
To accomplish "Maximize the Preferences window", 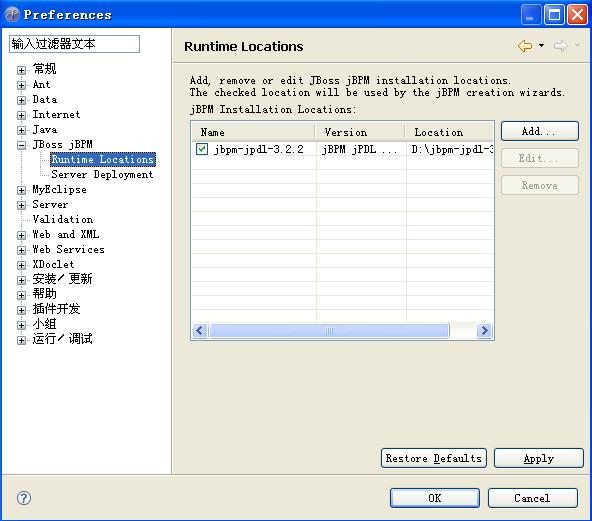I will (x=554, y=15).
